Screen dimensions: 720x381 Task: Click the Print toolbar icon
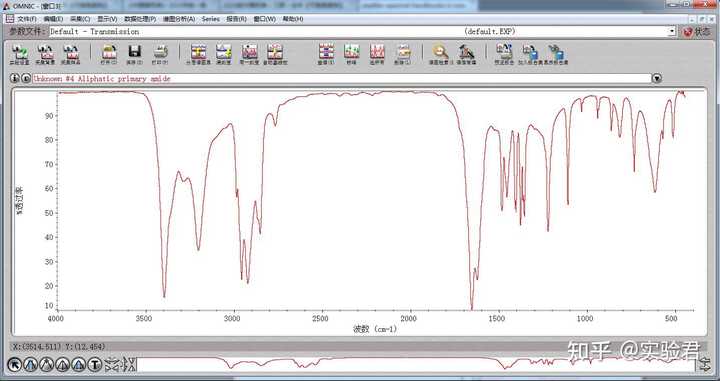click(160, 54)
